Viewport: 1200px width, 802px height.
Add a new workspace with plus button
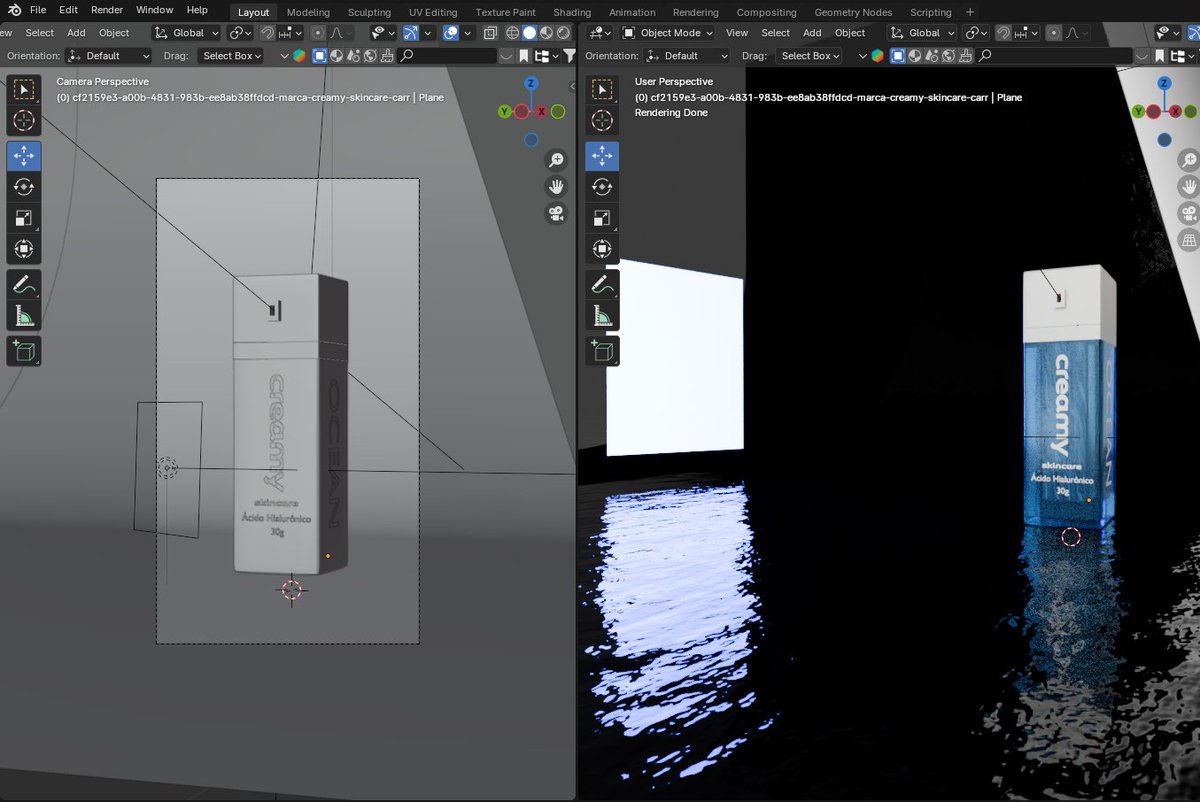[970, 12]
